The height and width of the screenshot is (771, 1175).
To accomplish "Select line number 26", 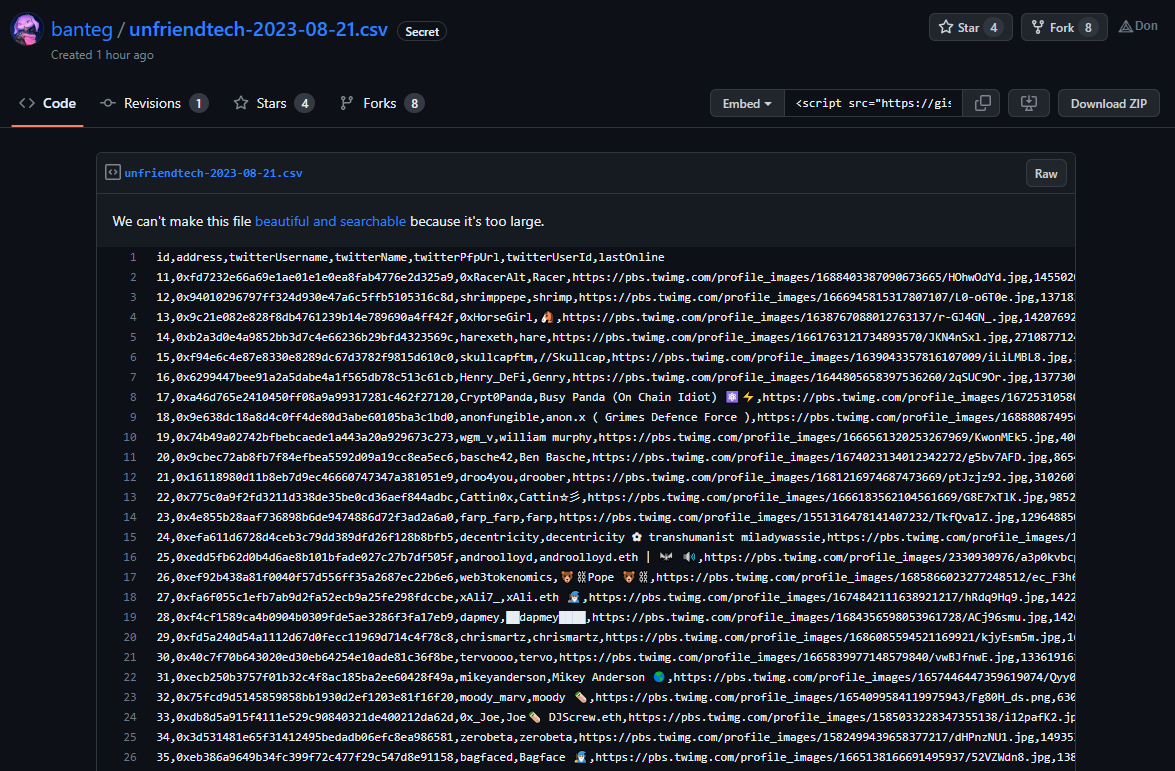I will [130, 758].
